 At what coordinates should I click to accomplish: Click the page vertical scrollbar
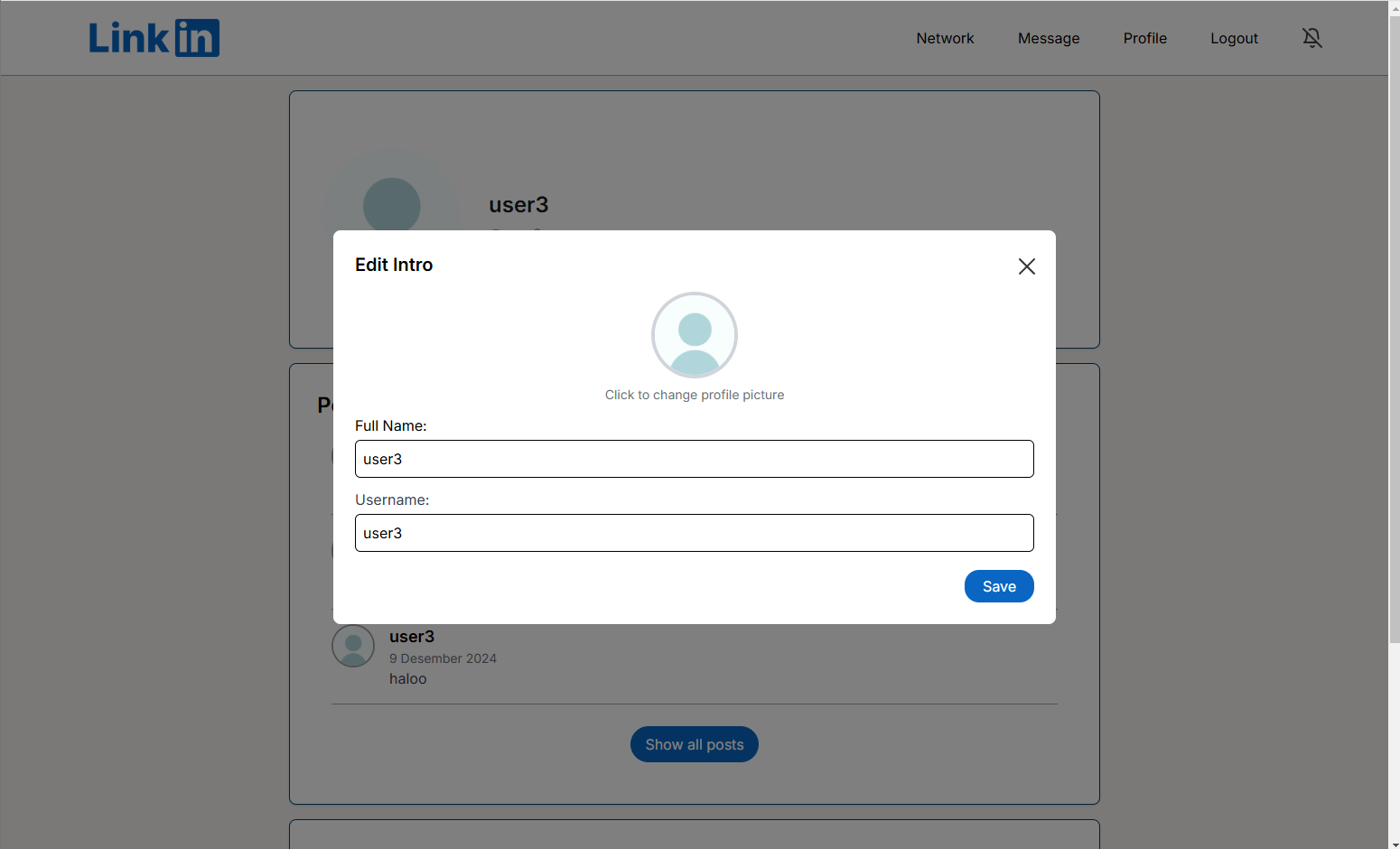point(1394,330)
